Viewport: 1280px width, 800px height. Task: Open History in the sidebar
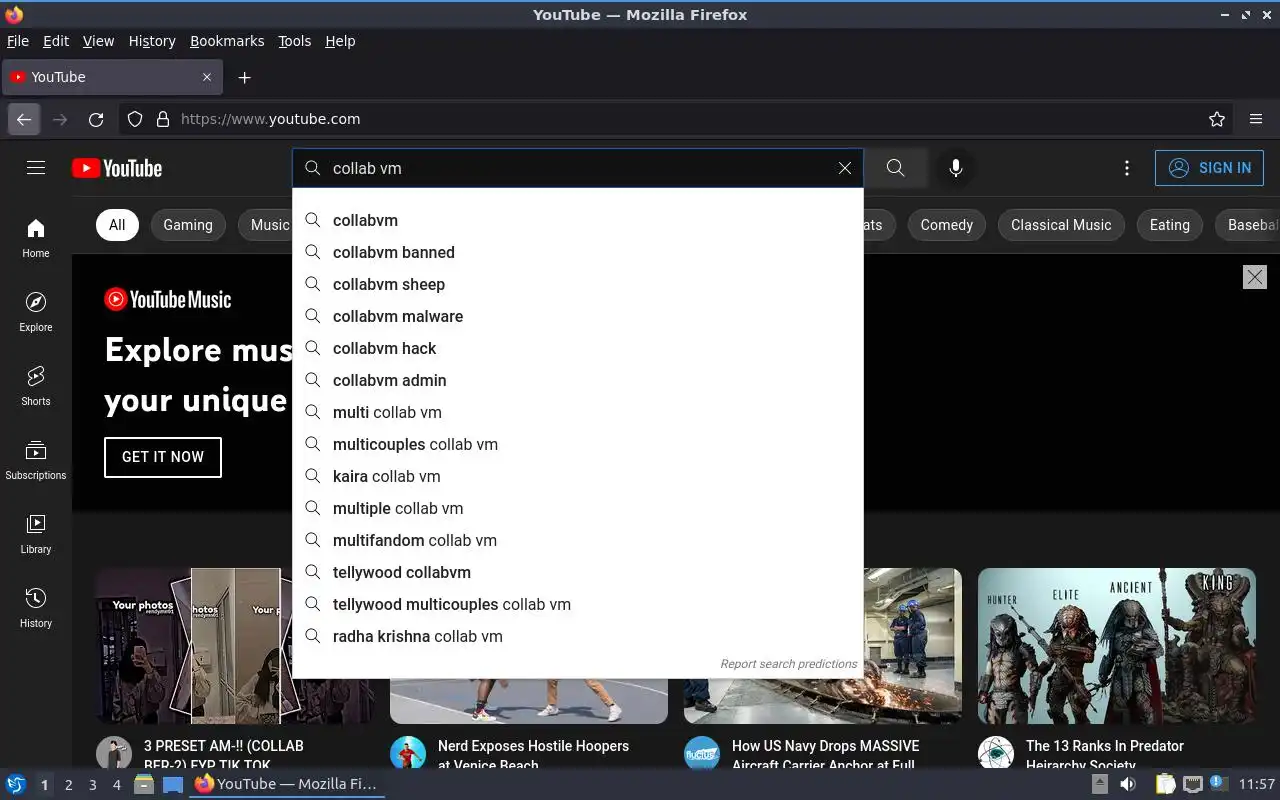pos(36,608)
